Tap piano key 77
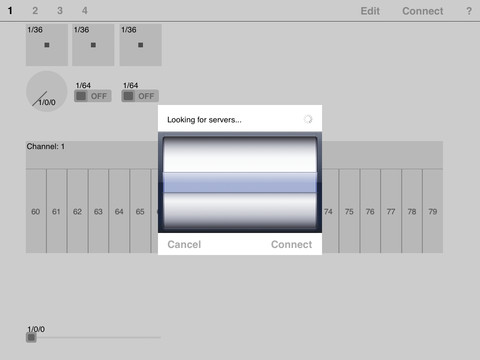This screenshot has width=480, height=360. point(391,211)
